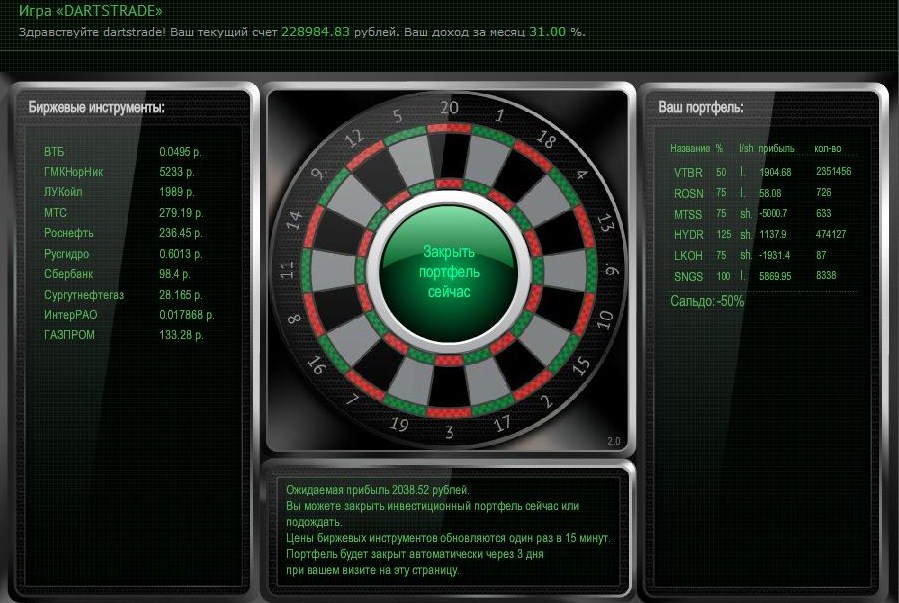Click the number 20 on dartboard
Screen dimensions: 899x603
point(449,107)
